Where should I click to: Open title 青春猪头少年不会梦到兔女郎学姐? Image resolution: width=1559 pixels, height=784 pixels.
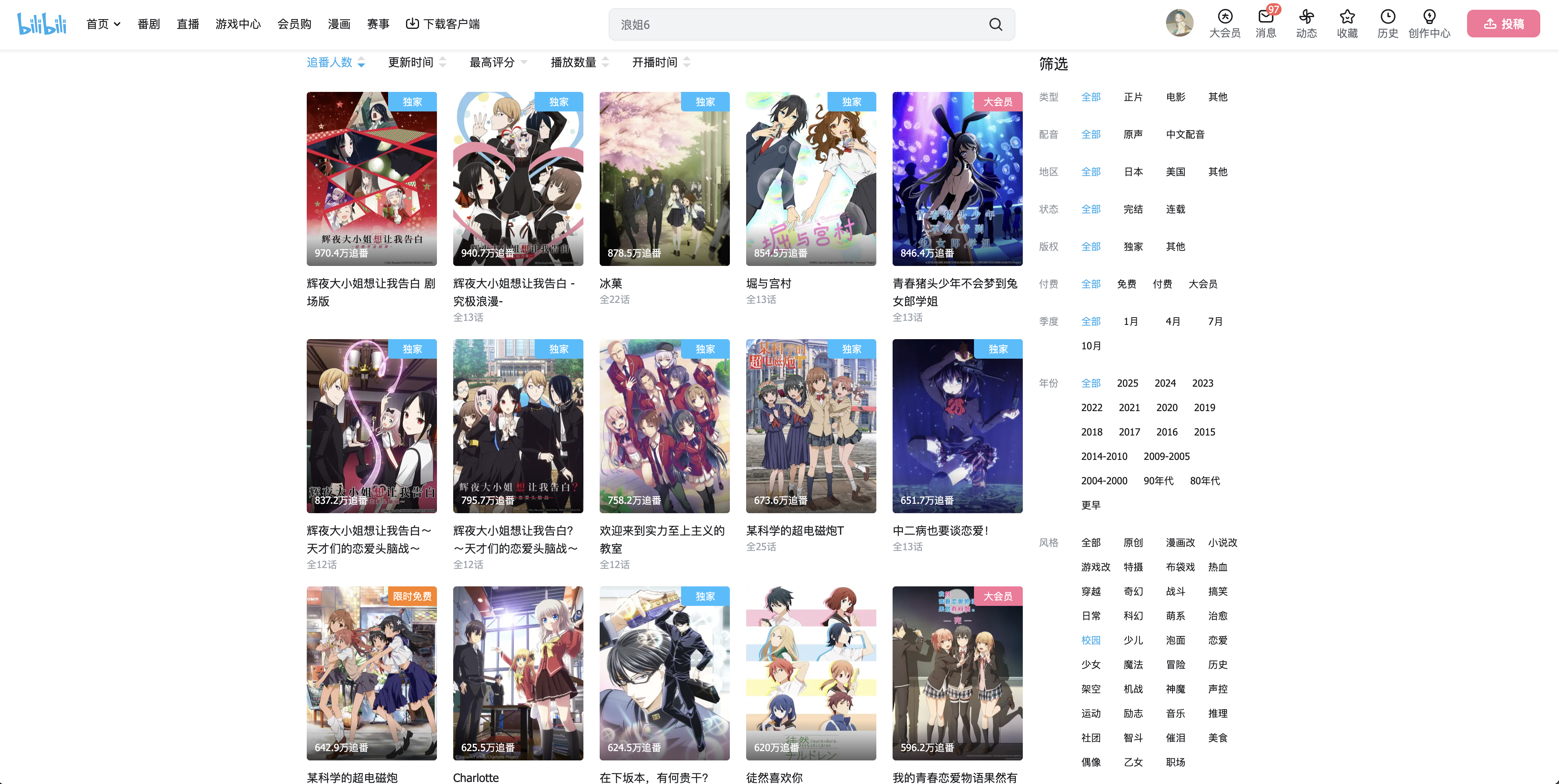[x=955, y=293]
